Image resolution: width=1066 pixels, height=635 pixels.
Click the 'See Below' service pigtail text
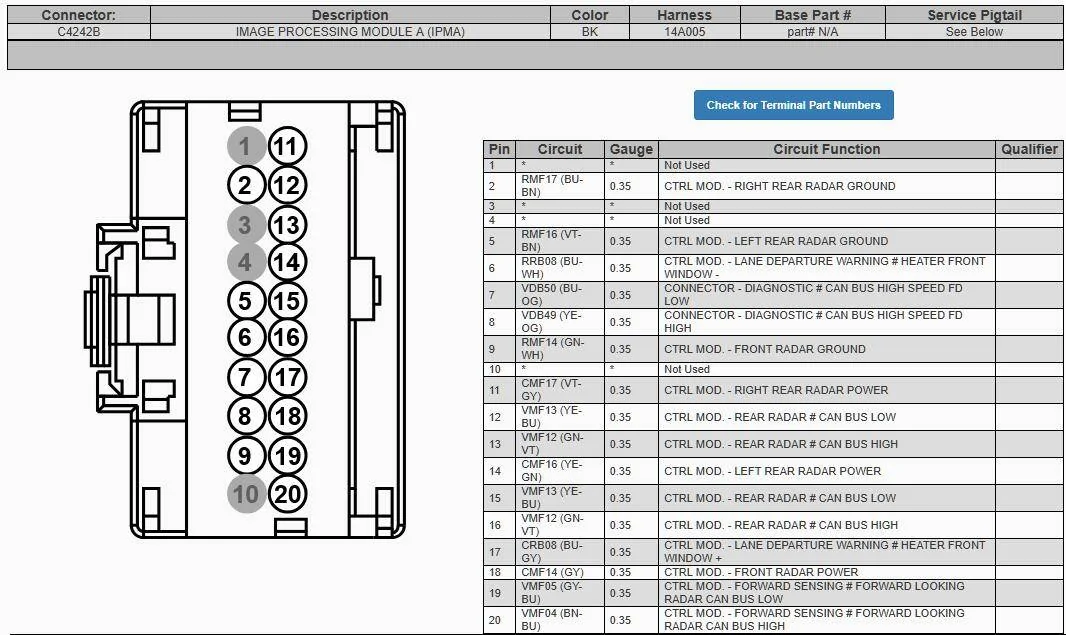pos(974,31)
